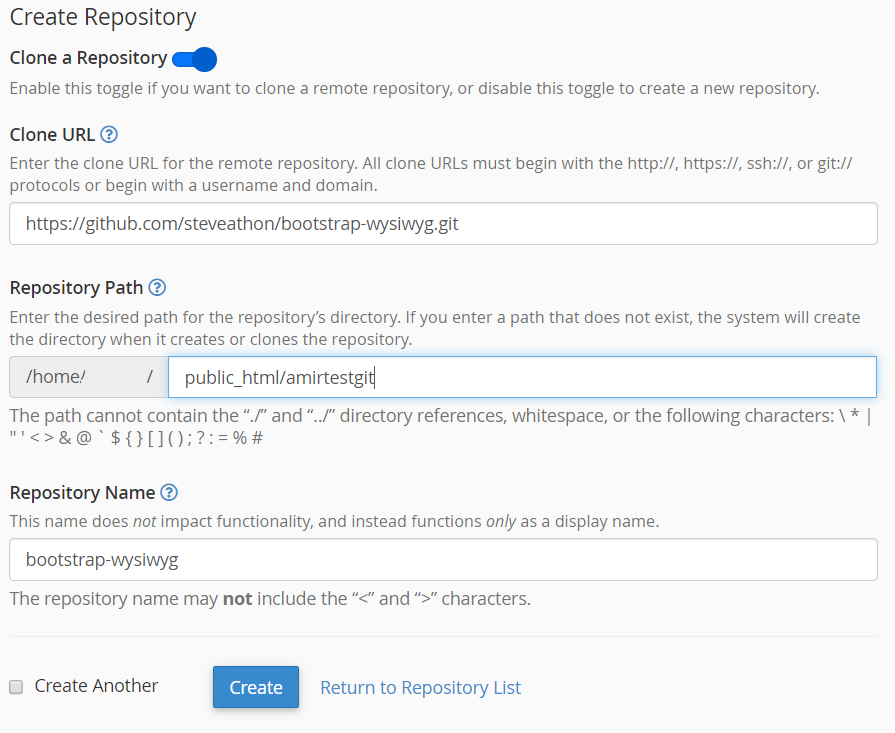Viewport: 895px width, 733px height.
Task: Click the /home/ path prefix box
Action: (x=85, y=376)
